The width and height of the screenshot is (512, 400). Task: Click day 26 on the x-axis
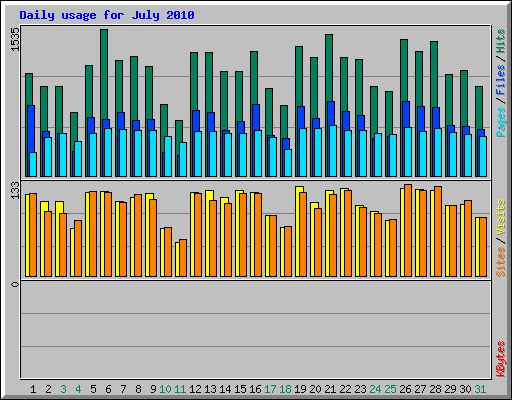click(x=405, y=389)
